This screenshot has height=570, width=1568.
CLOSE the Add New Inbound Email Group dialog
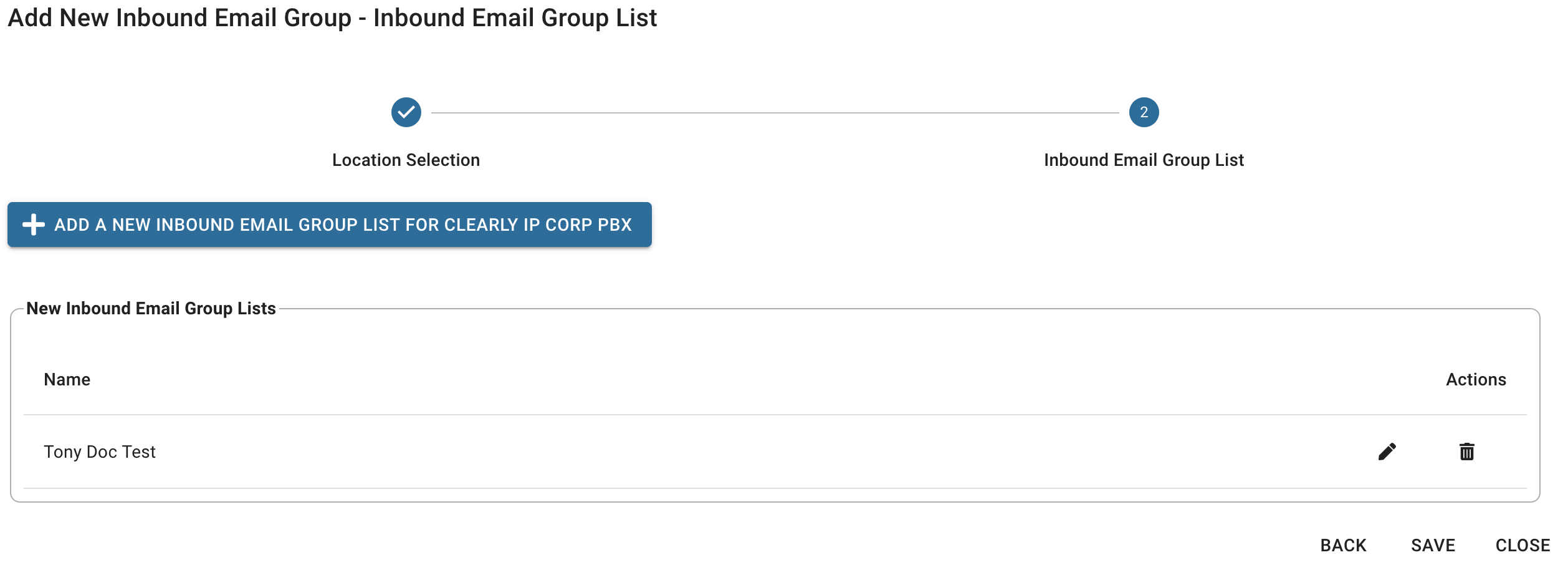[1523, 546]
